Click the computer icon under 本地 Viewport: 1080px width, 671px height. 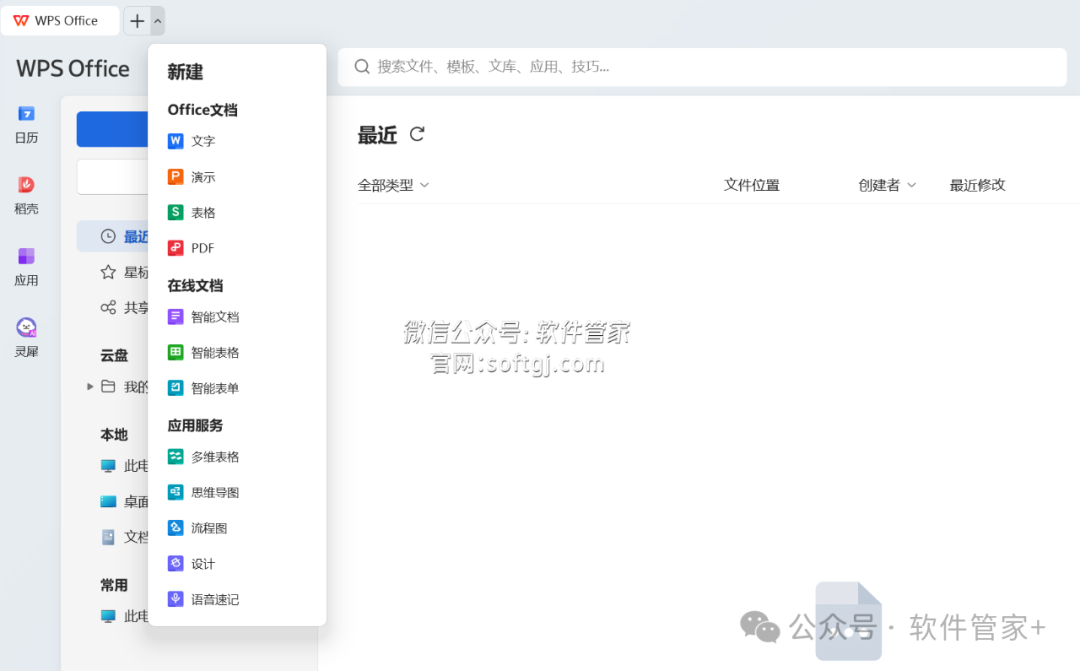tap(108, 466)
